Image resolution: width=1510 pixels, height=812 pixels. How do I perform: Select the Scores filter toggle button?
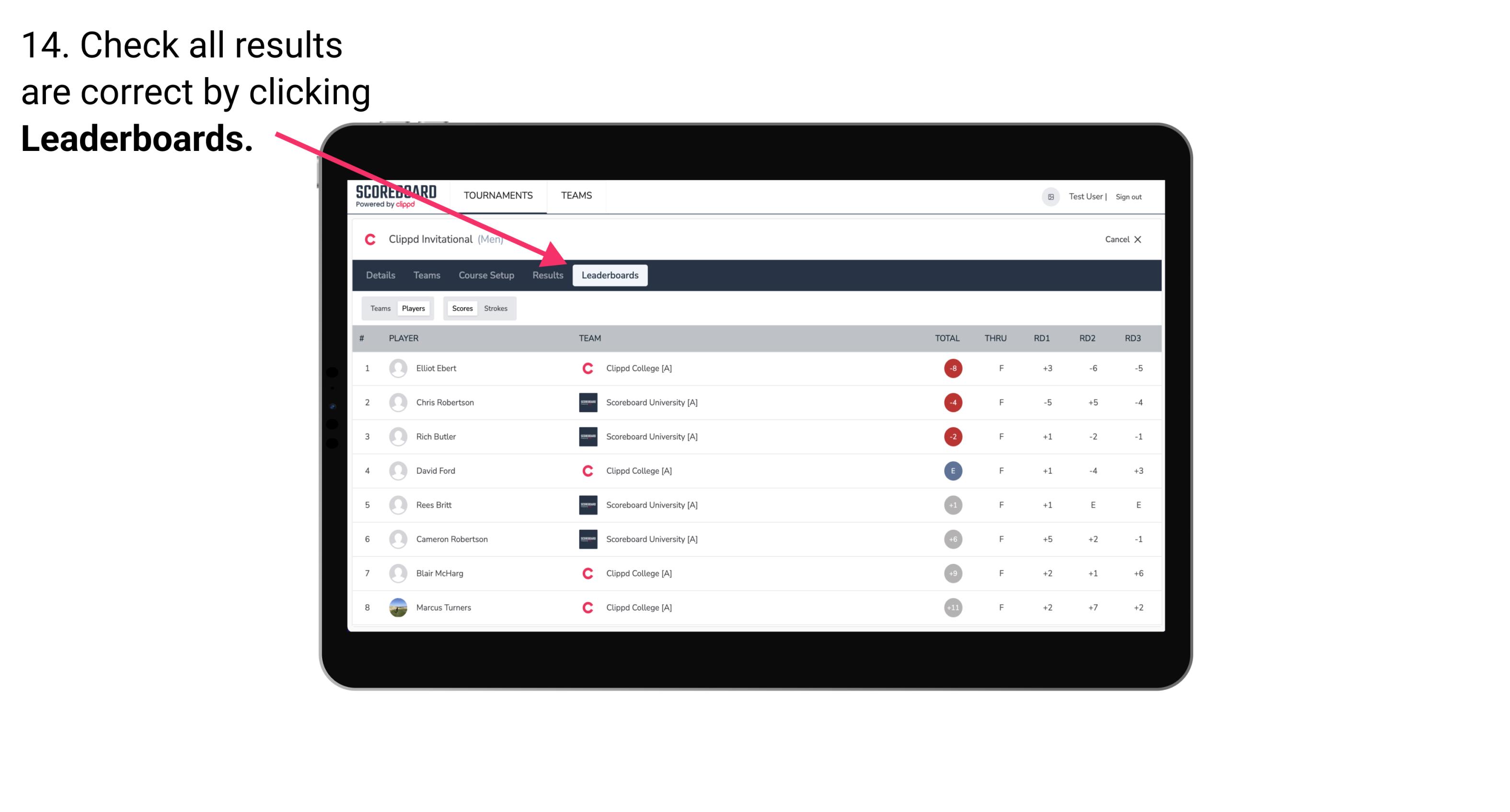coord(462,308)
